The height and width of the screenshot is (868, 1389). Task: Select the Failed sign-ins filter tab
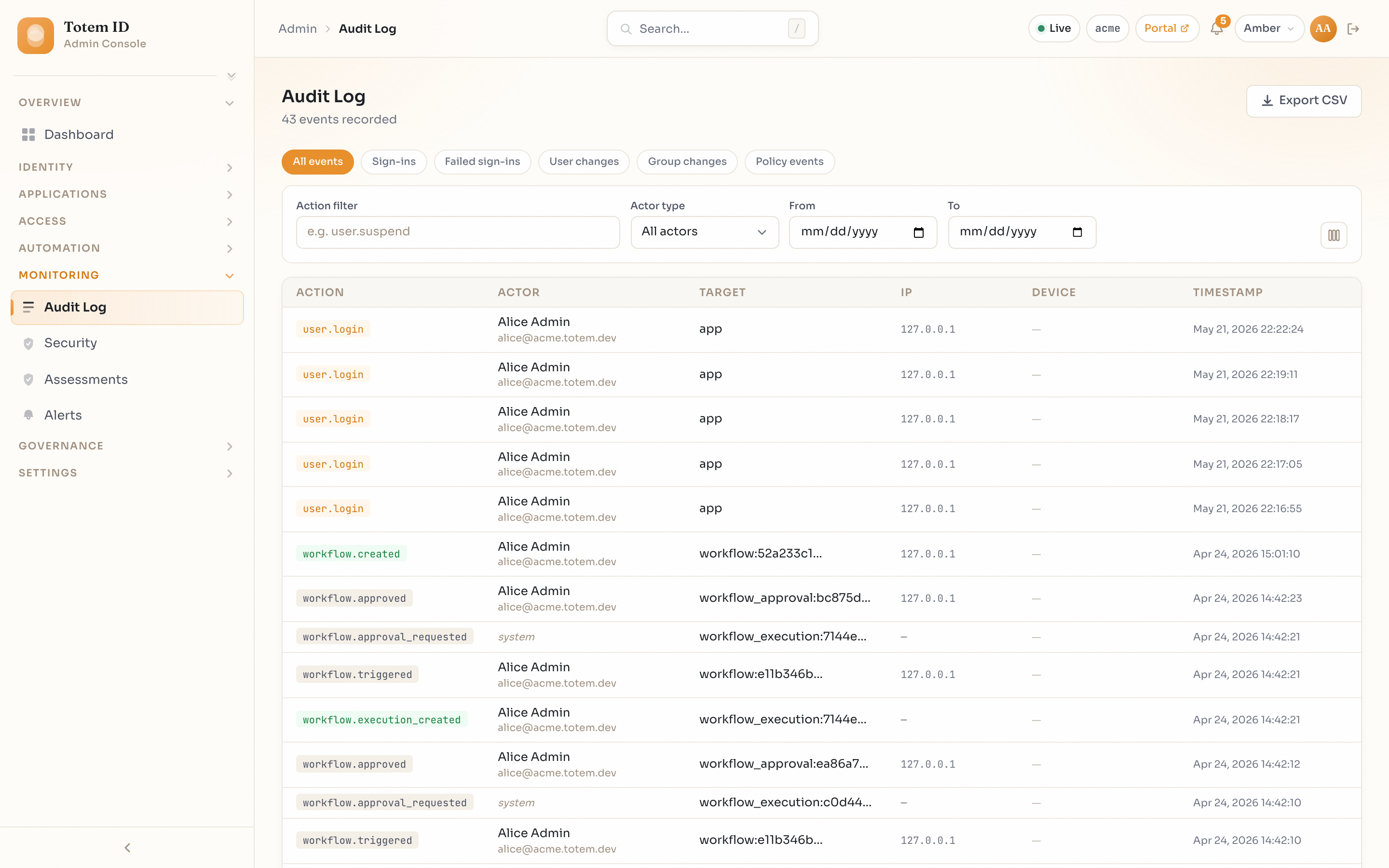[x=482, y=162]
